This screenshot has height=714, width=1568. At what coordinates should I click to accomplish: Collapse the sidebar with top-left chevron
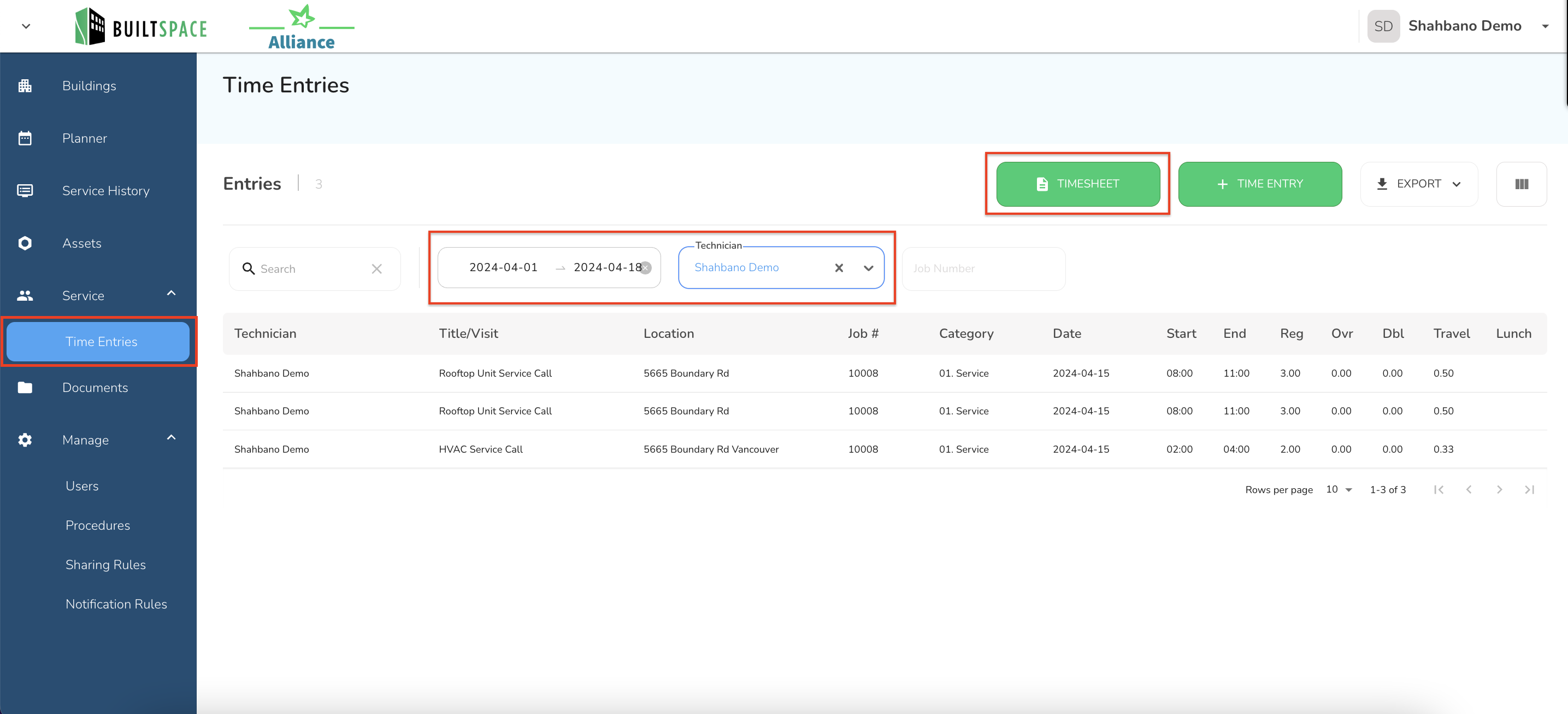tap(26, 26)
